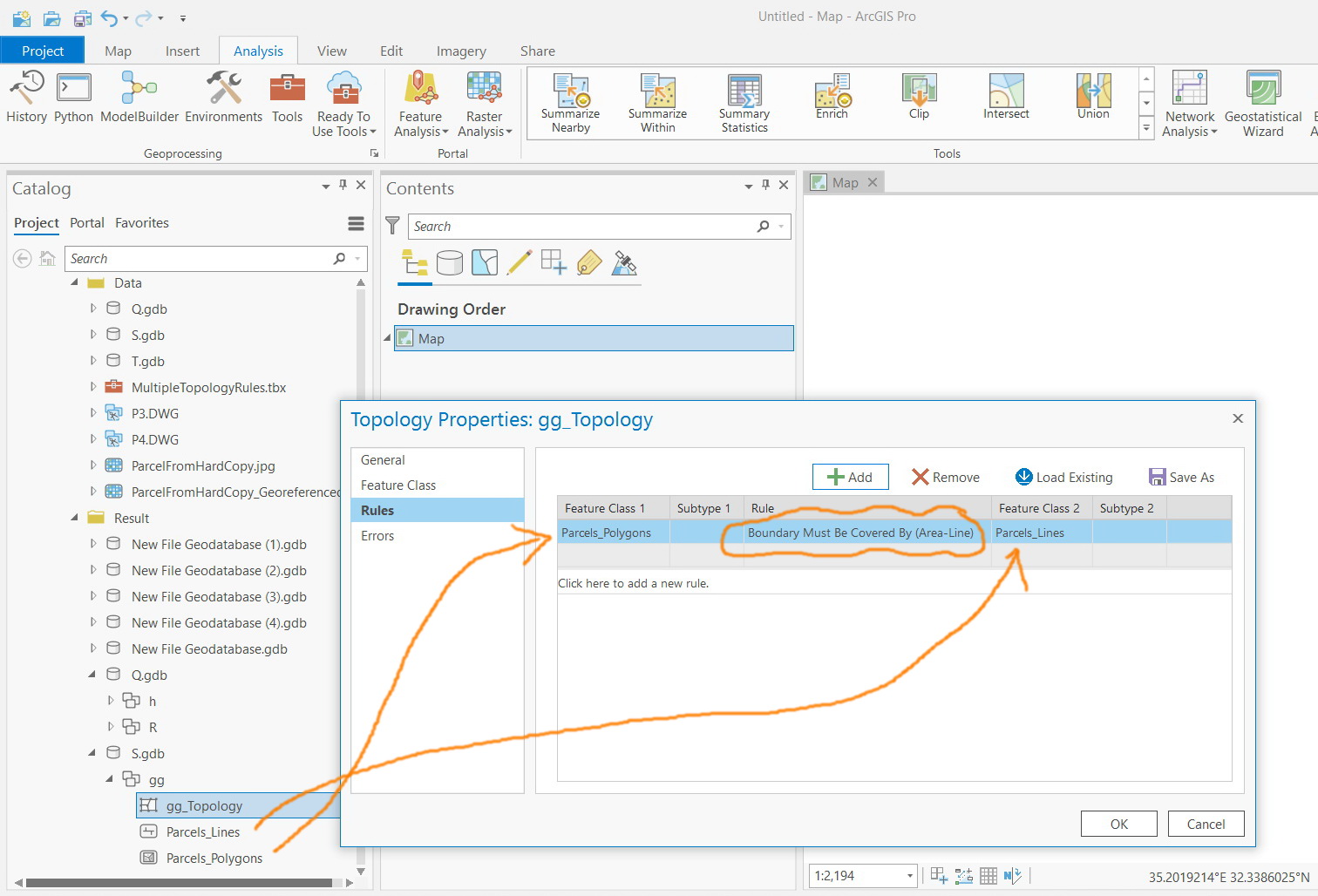
Task: List Contents by perspective imagery
Action: click(x=624, y=262)
